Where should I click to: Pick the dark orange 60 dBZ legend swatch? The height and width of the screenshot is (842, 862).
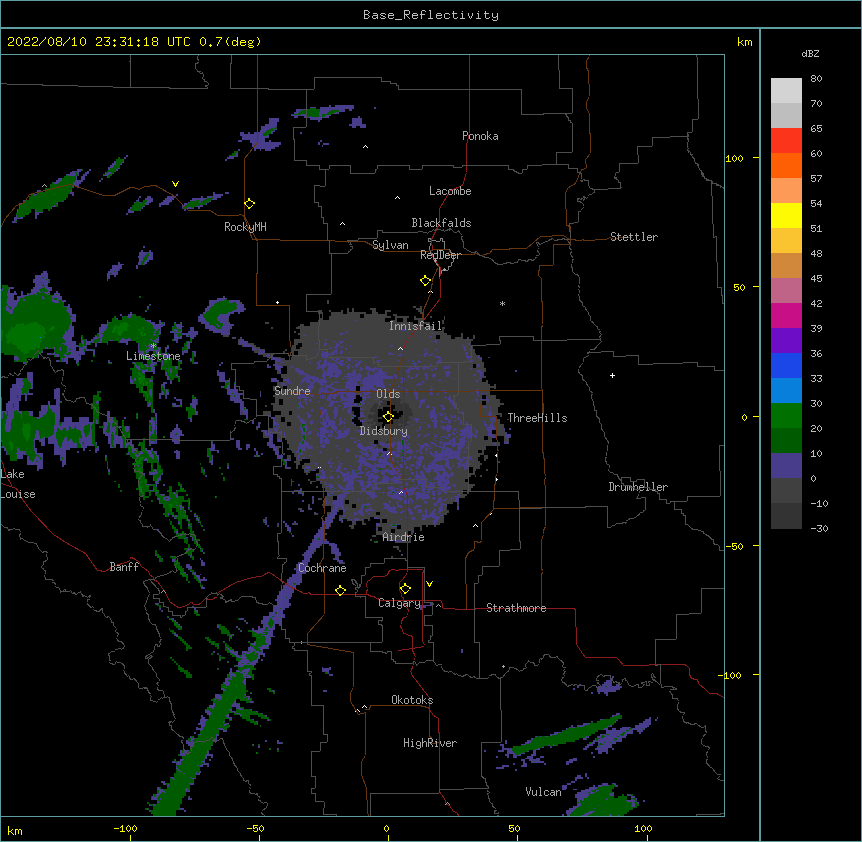coord(786,165)
